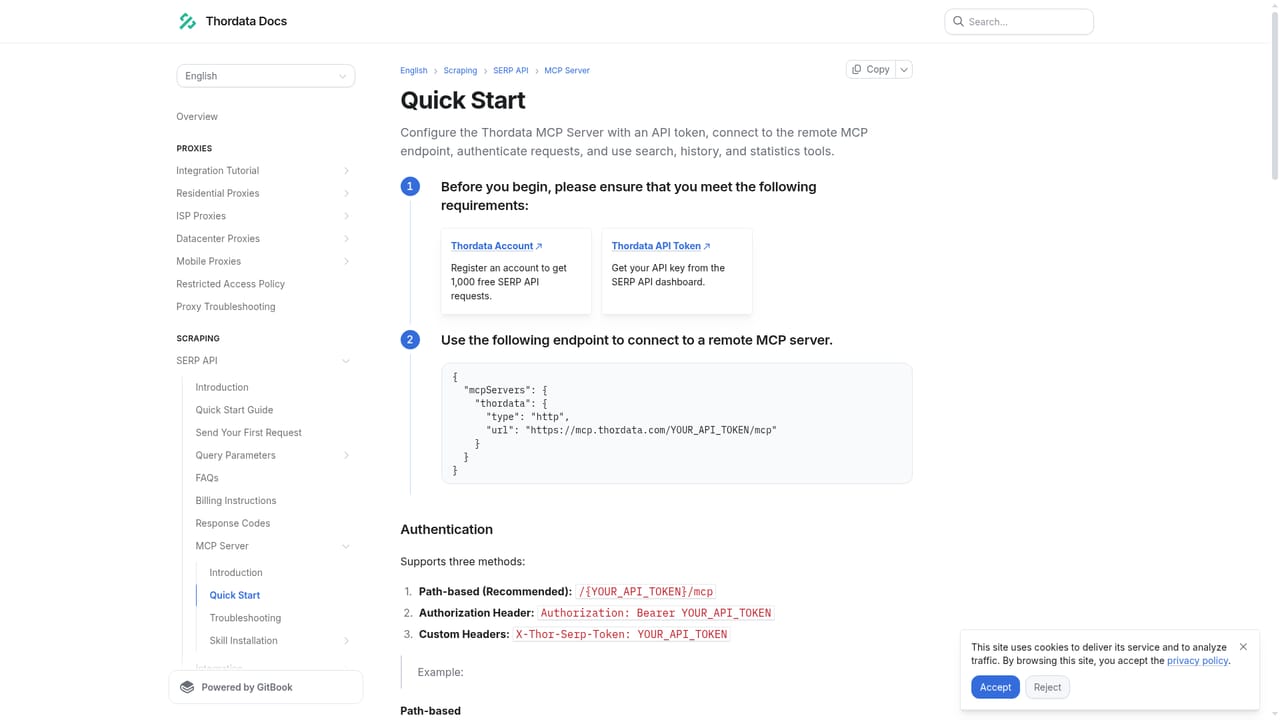
Task: Expand the Skill Installation chevron
Action: (x=346, y=641)
